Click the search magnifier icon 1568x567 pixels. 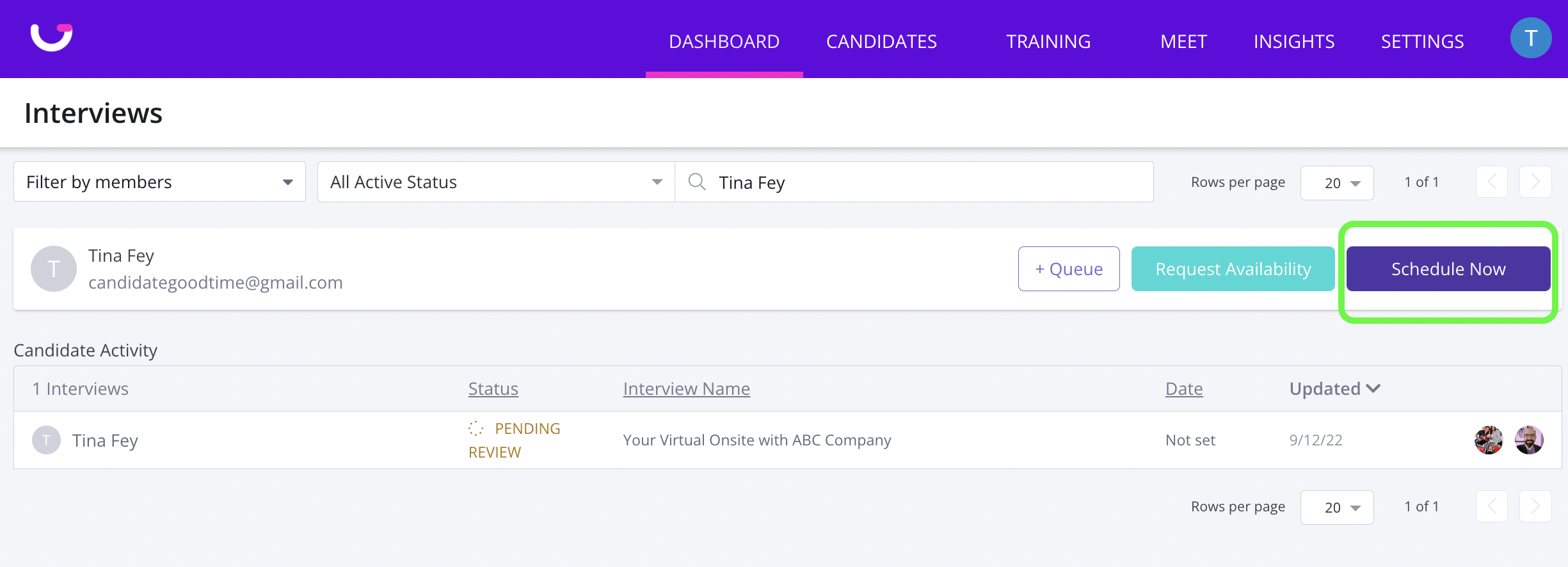(x=697, y=182)
